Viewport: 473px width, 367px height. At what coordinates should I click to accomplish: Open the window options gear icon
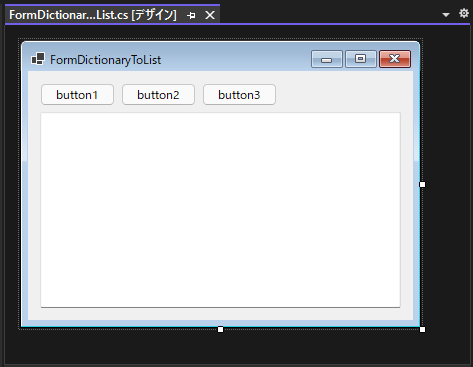[464, 13]
